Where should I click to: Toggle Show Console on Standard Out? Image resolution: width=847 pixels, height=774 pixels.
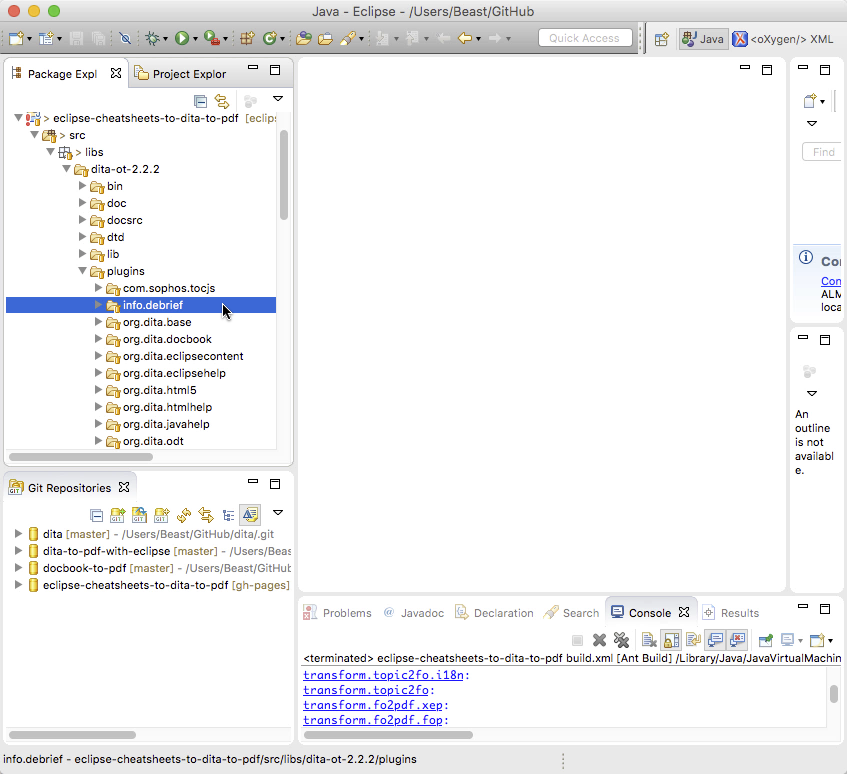(716, 641)
